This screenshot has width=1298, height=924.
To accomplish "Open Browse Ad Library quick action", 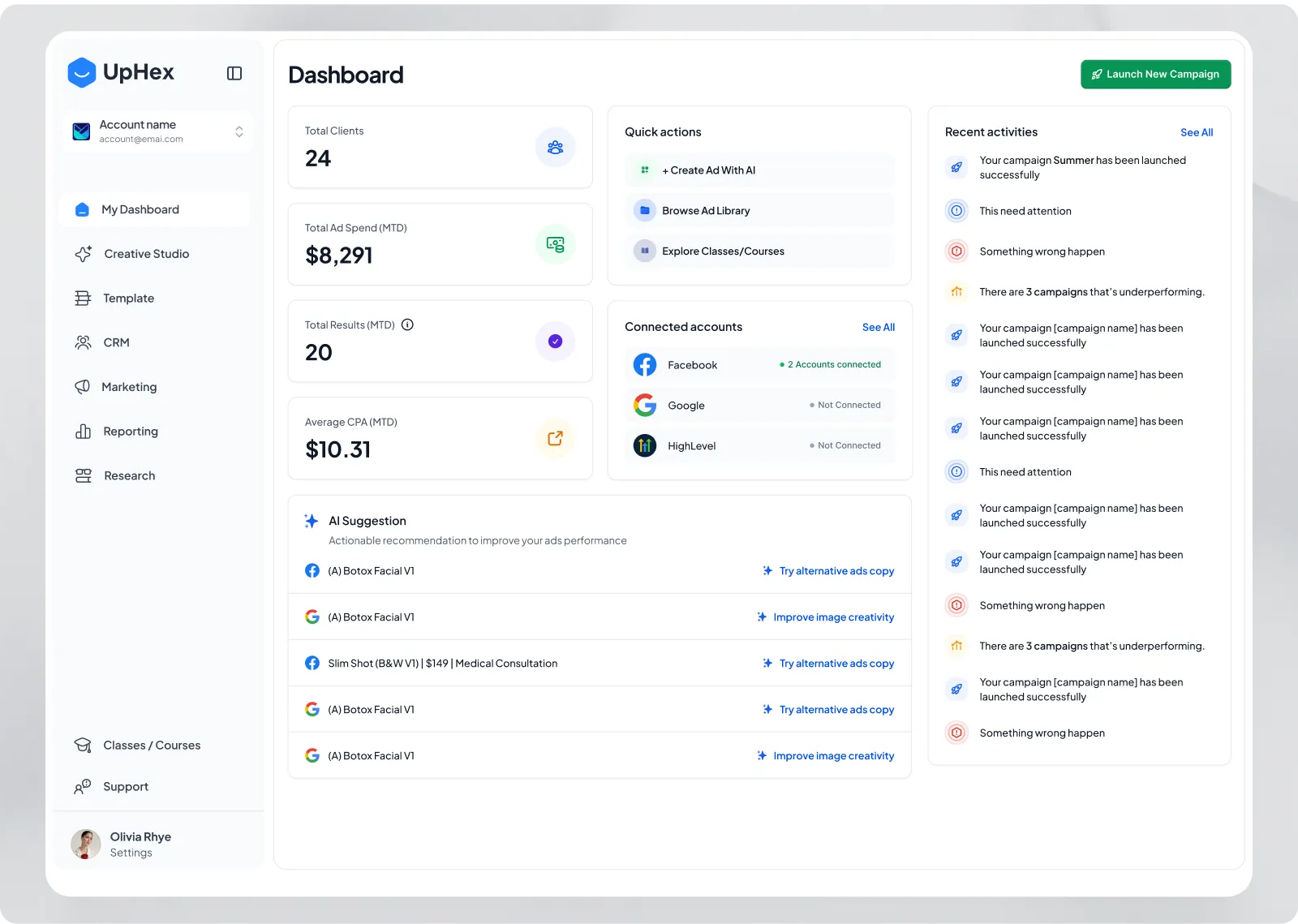I will 760,211.
